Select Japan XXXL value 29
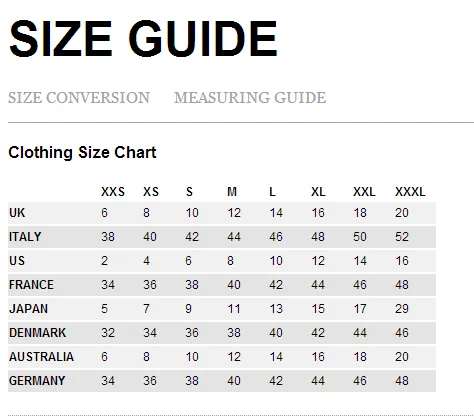Viewport: 474px width, 418px height. pyautogui.click(x=402, y=309)
